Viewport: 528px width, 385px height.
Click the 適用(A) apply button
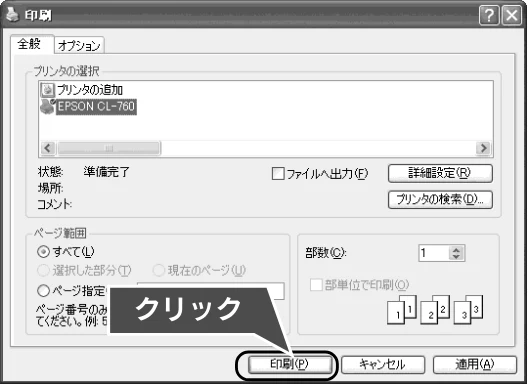click(x=475, y=365)
